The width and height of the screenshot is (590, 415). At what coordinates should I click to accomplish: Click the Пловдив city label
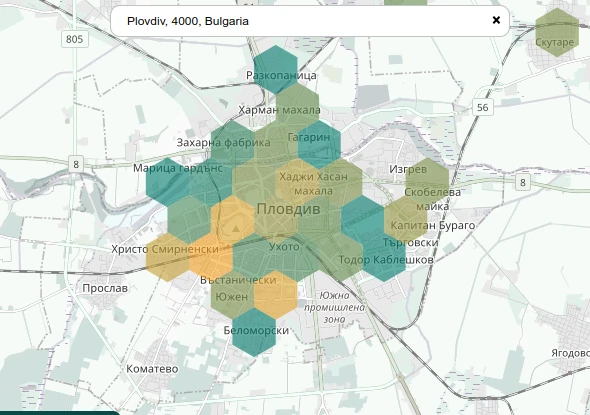point(288,209)
